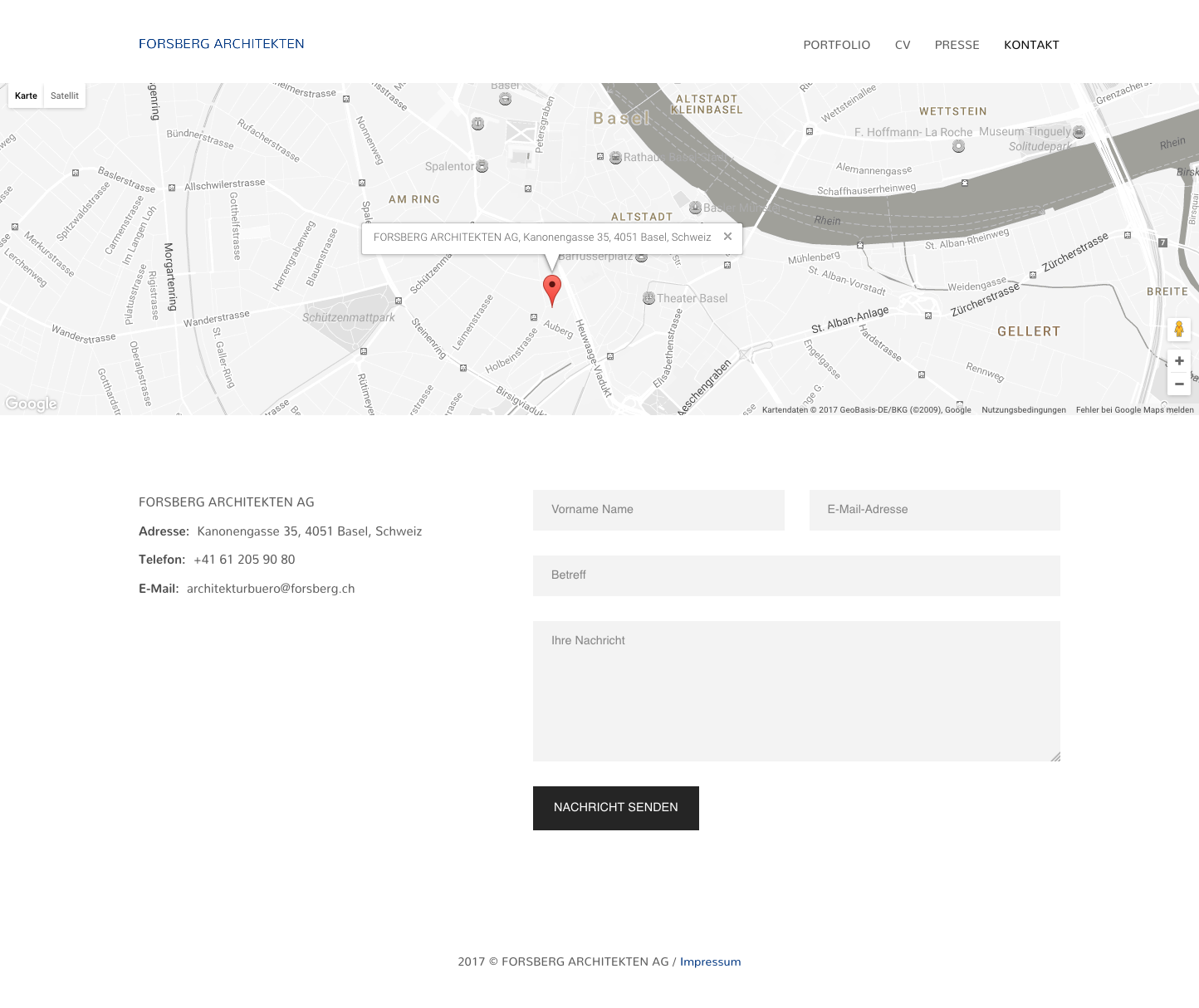The height and width of the screenshot is (1008, 1199).
Task: Zoom out on the map
Action: (x=1179, y=384)
